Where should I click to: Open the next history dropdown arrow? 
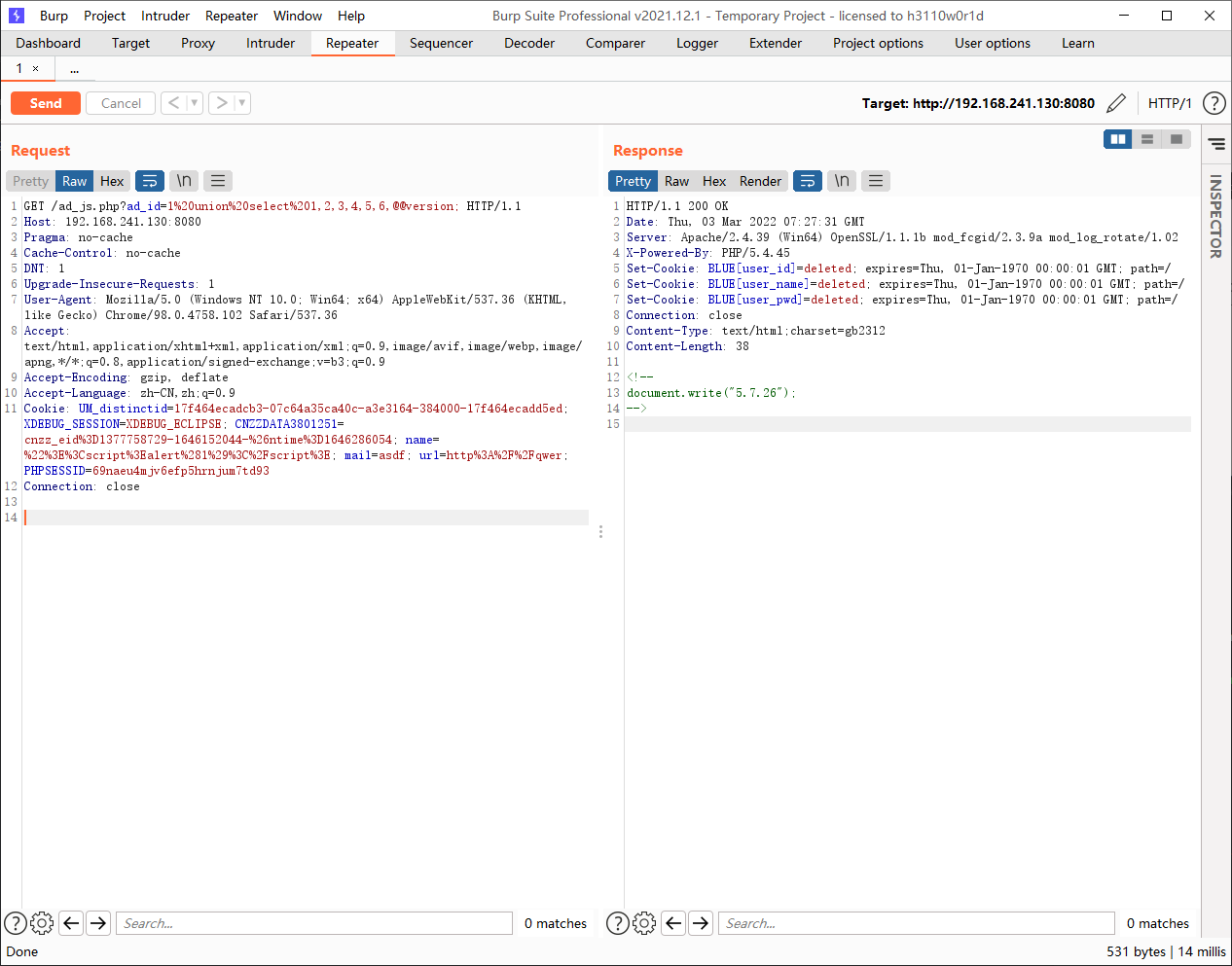coord(242,102)
